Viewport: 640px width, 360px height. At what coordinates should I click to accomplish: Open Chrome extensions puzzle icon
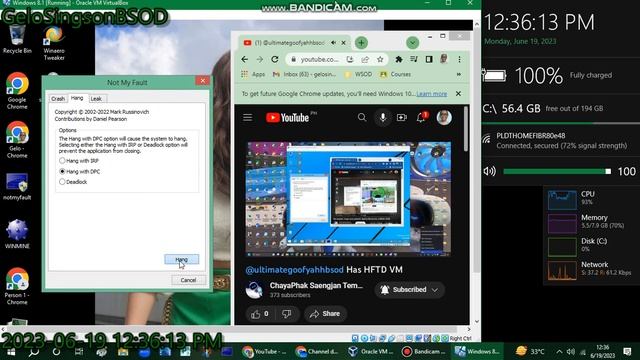point(399,60)
